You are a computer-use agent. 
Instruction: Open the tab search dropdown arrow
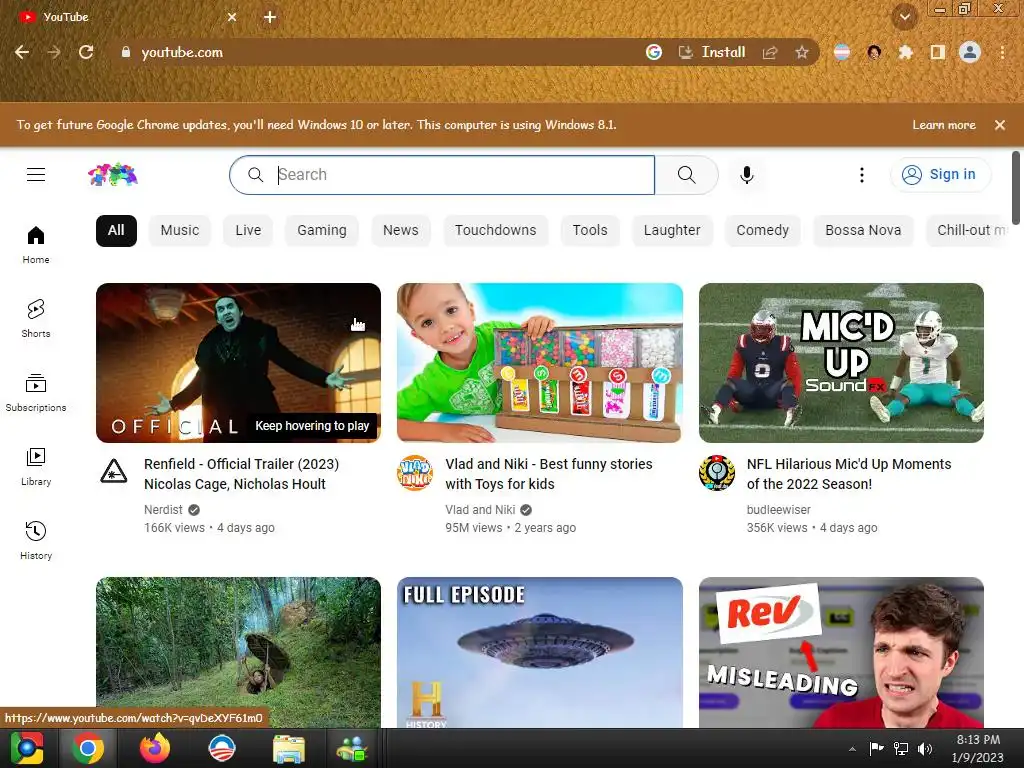pyautogui.click(x=905, y=17)
